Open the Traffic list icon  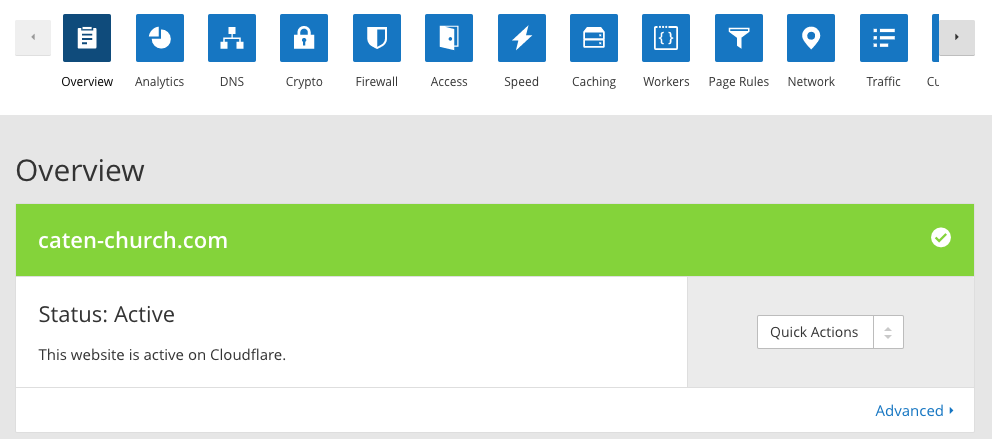[x=884, y=38]
